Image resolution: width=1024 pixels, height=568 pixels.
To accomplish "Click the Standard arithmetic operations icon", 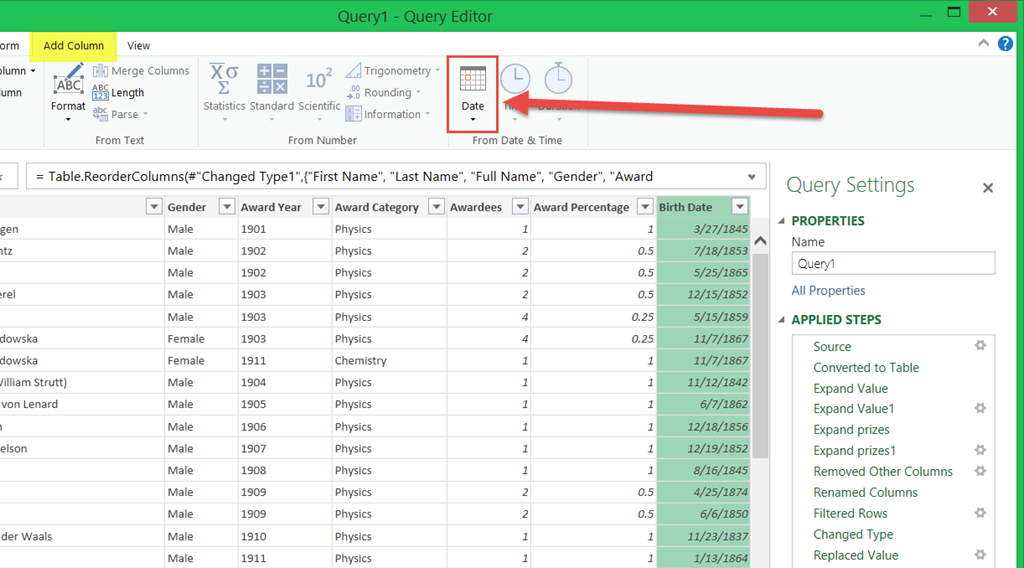I will 271,78.
